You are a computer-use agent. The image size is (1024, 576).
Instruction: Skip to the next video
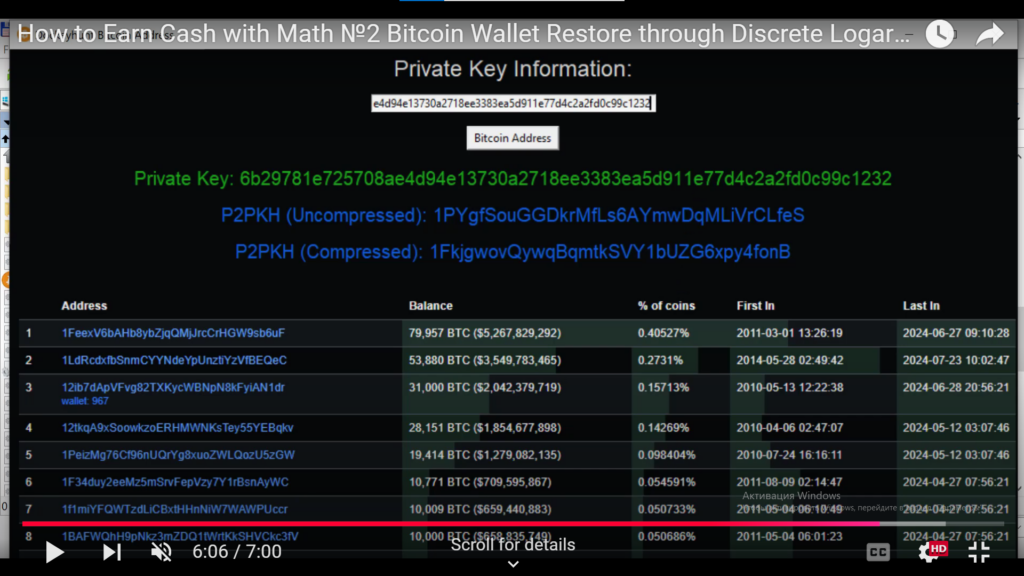[x=112, y=552]
